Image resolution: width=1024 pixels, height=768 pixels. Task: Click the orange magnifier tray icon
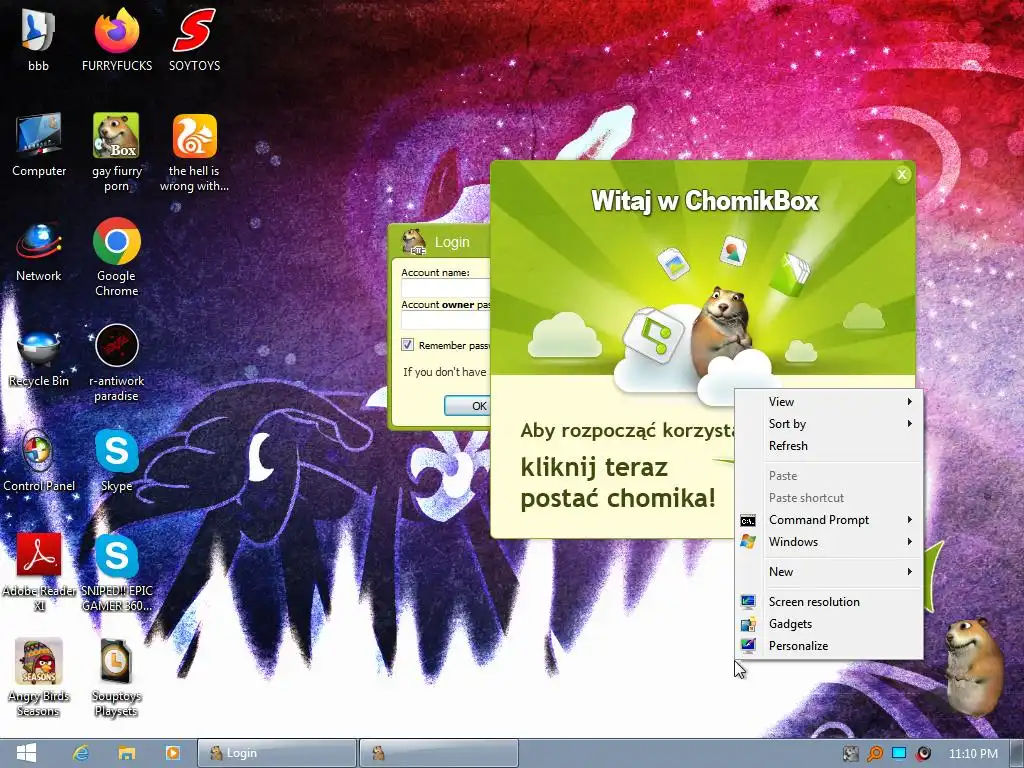(x=874, y=754)
